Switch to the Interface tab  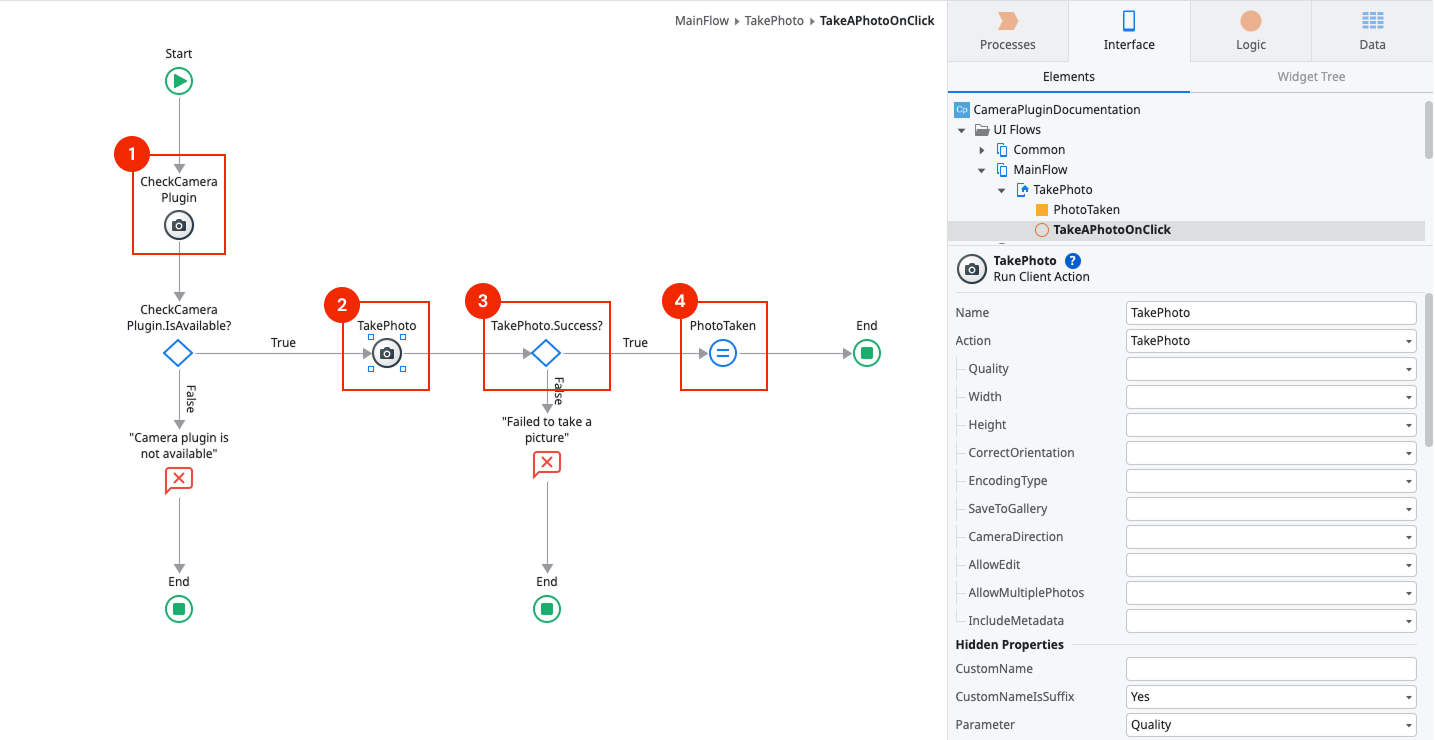point(1129,31)
